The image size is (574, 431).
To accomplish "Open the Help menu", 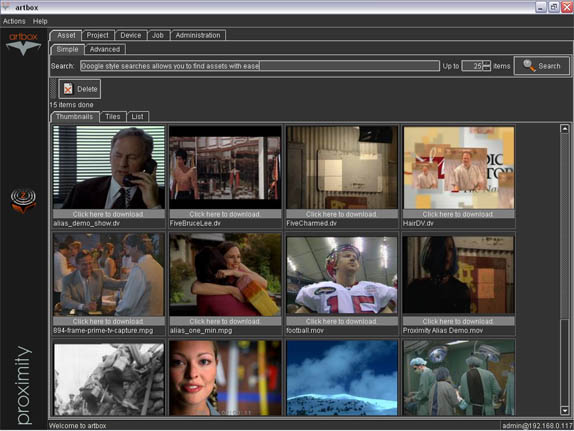I will 40,21.
